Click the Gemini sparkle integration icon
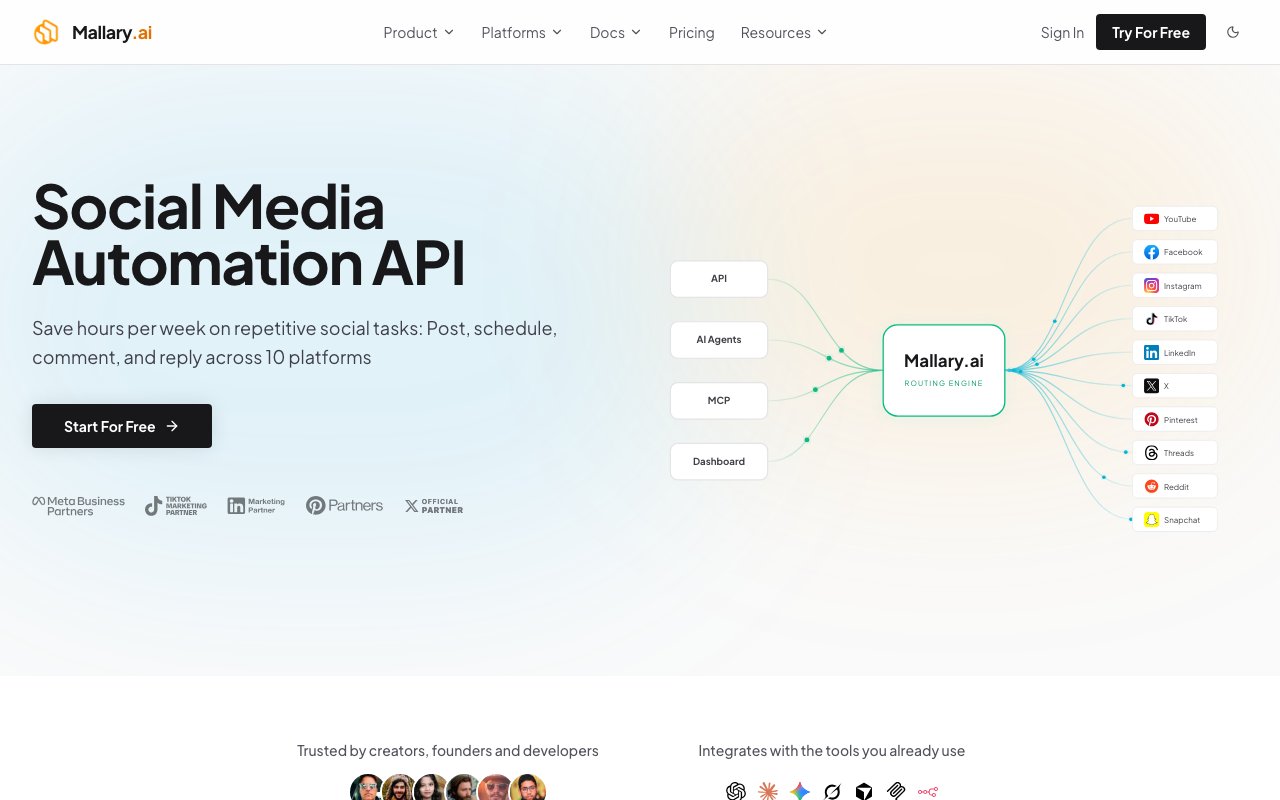The width and height of the screenshot is (1280, 800). (x=800, y=791)
